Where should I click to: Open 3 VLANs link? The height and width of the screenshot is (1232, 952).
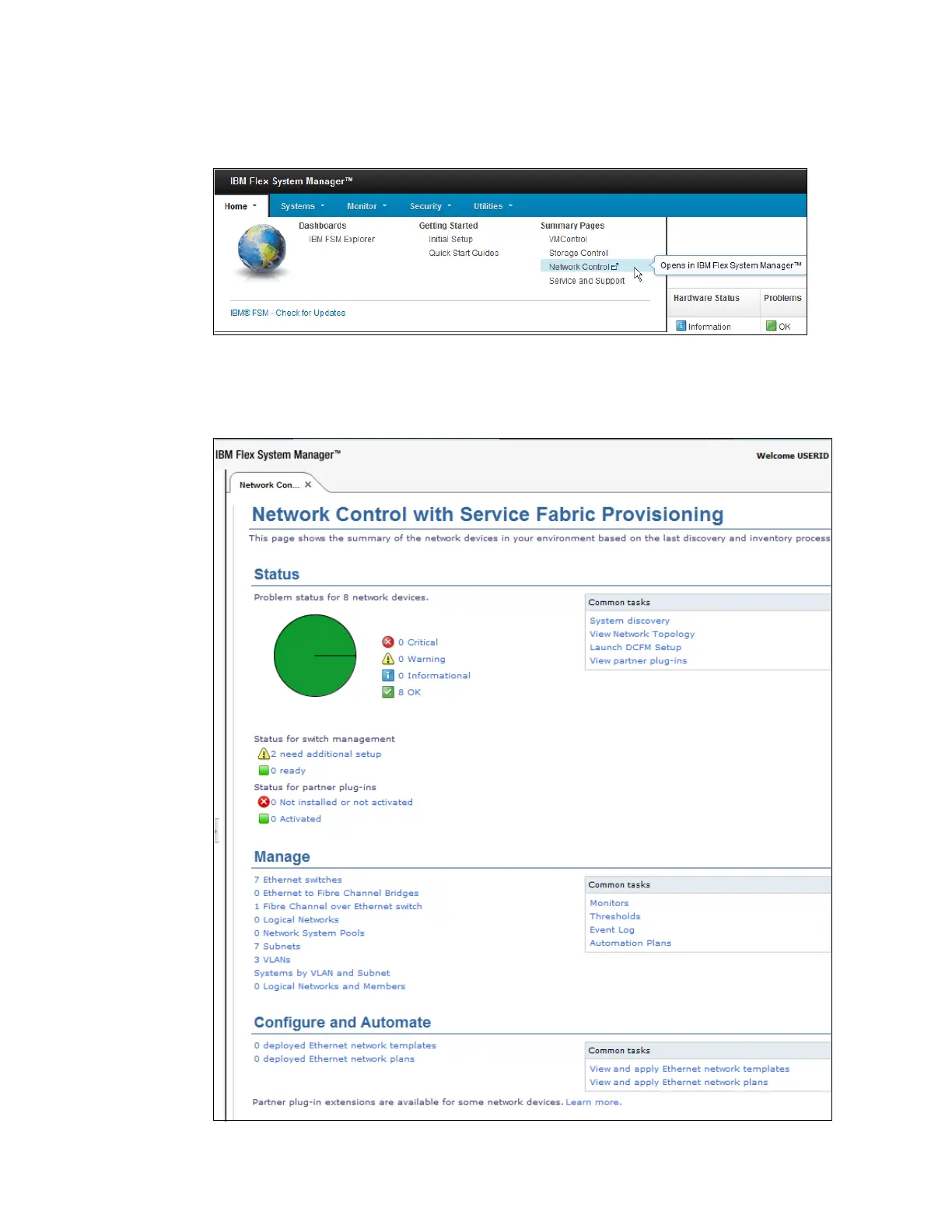pos(272,959)
